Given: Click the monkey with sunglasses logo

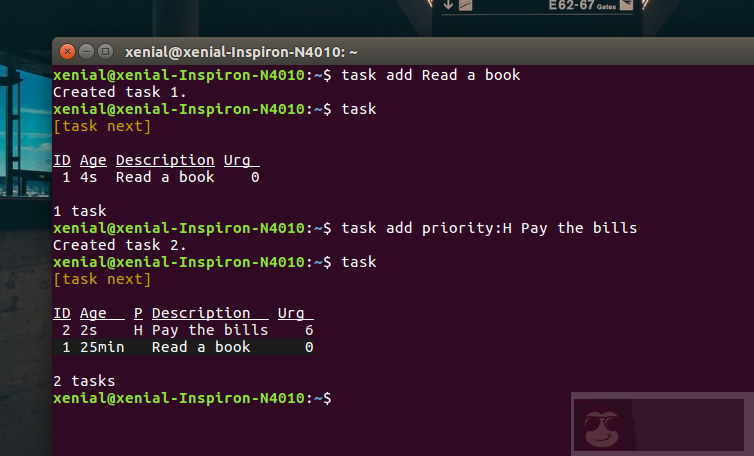Looking at the screenshot, I should [x=601, y=428].
